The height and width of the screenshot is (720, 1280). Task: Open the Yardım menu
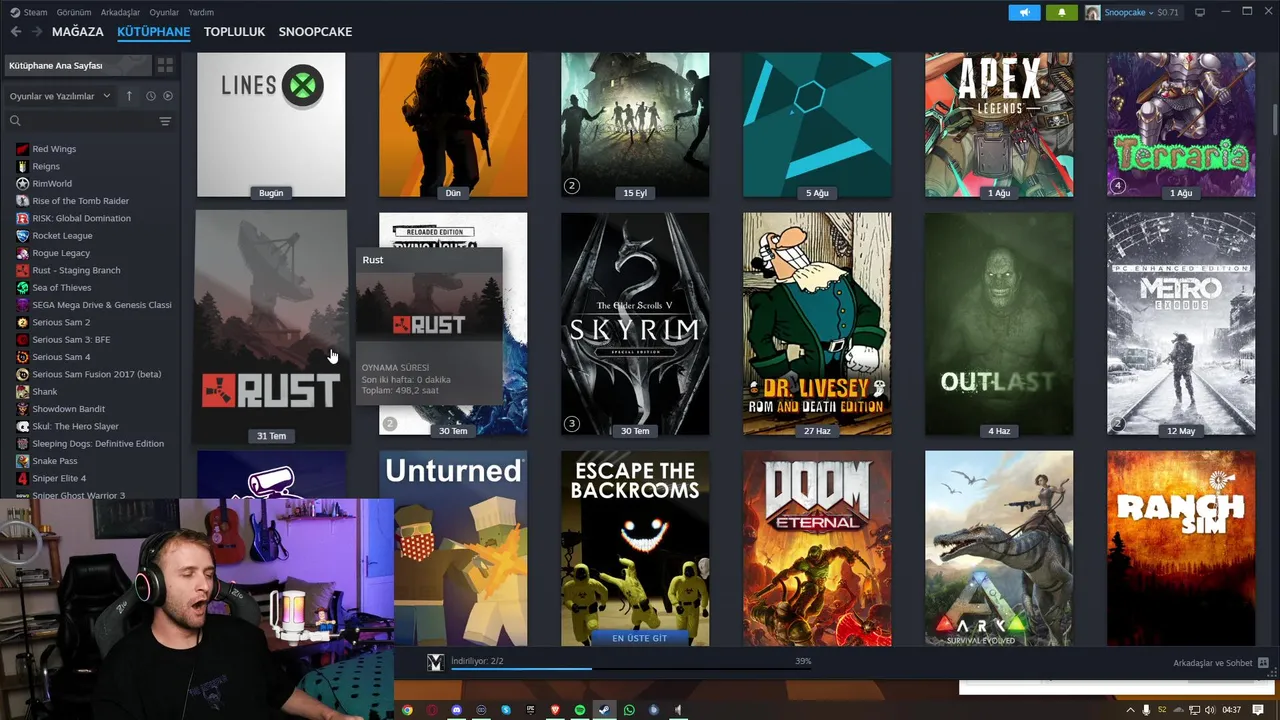pos(201,12)
